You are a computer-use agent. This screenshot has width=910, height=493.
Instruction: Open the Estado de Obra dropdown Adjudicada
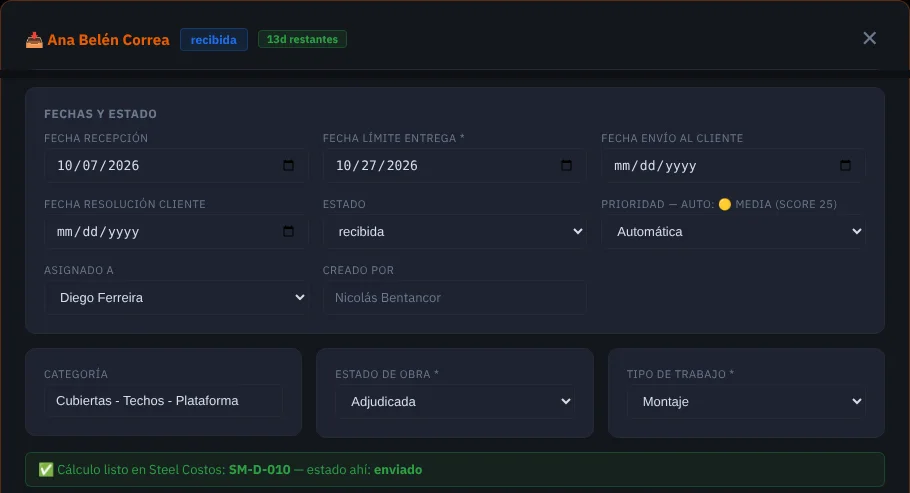[454, 401]
